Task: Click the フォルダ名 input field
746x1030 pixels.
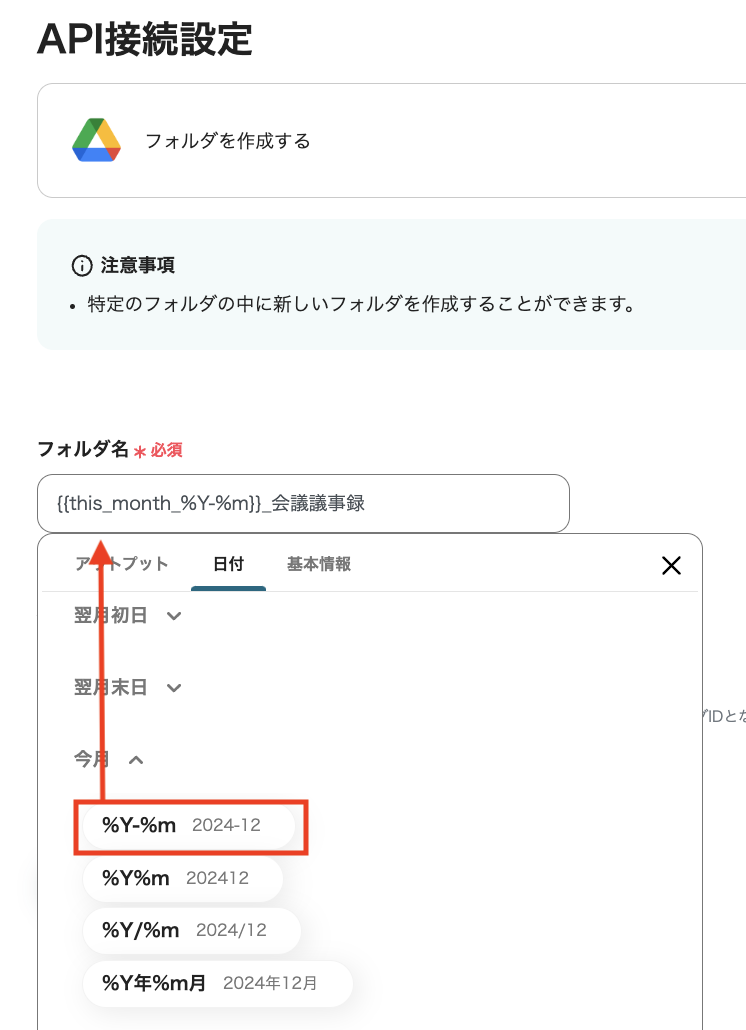Action: click(x=300, y=503)
